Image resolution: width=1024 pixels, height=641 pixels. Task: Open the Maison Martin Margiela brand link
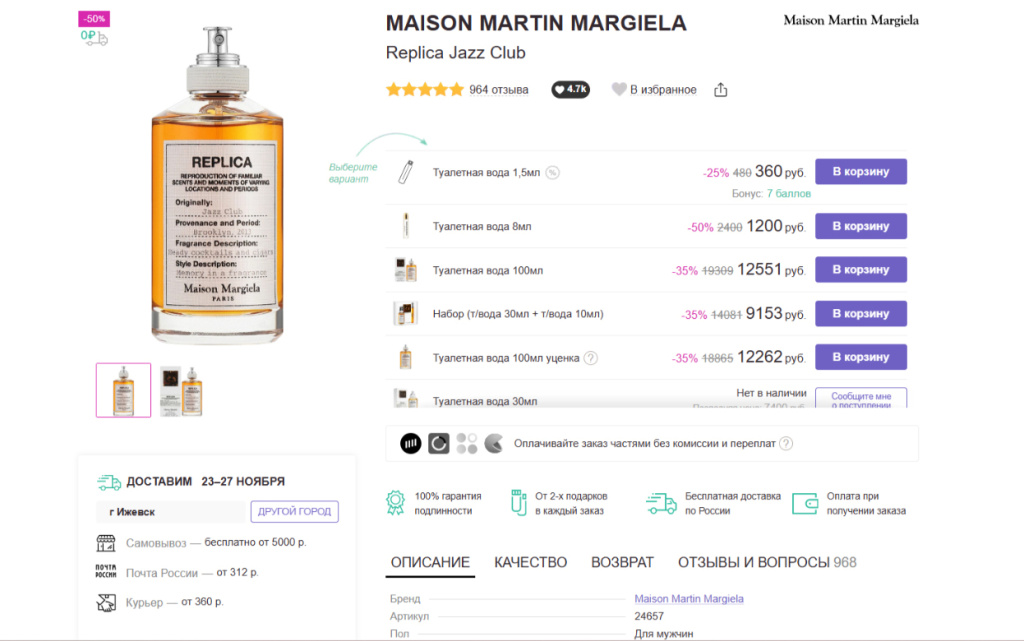click(x=688, y=599)
